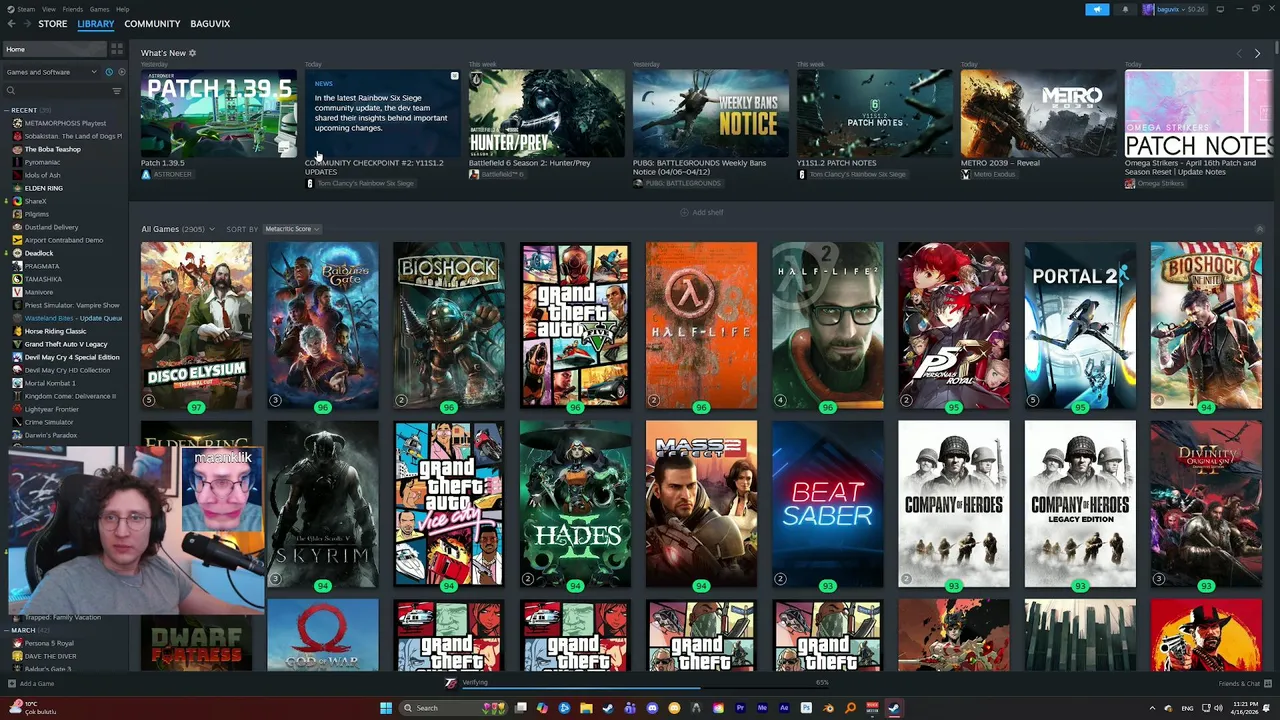Show next What's New items
This screenshot has width=1280, height=720.
1257,53
